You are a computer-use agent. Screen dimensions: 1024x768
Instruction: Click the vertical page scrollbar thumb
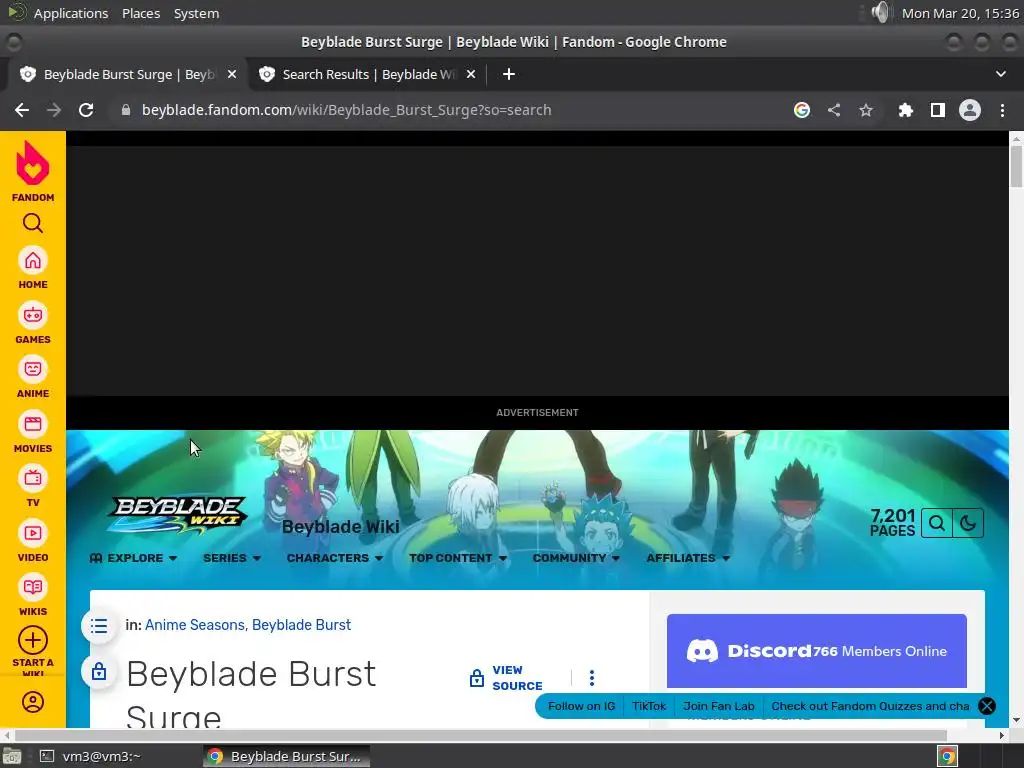pos(1016,167)
